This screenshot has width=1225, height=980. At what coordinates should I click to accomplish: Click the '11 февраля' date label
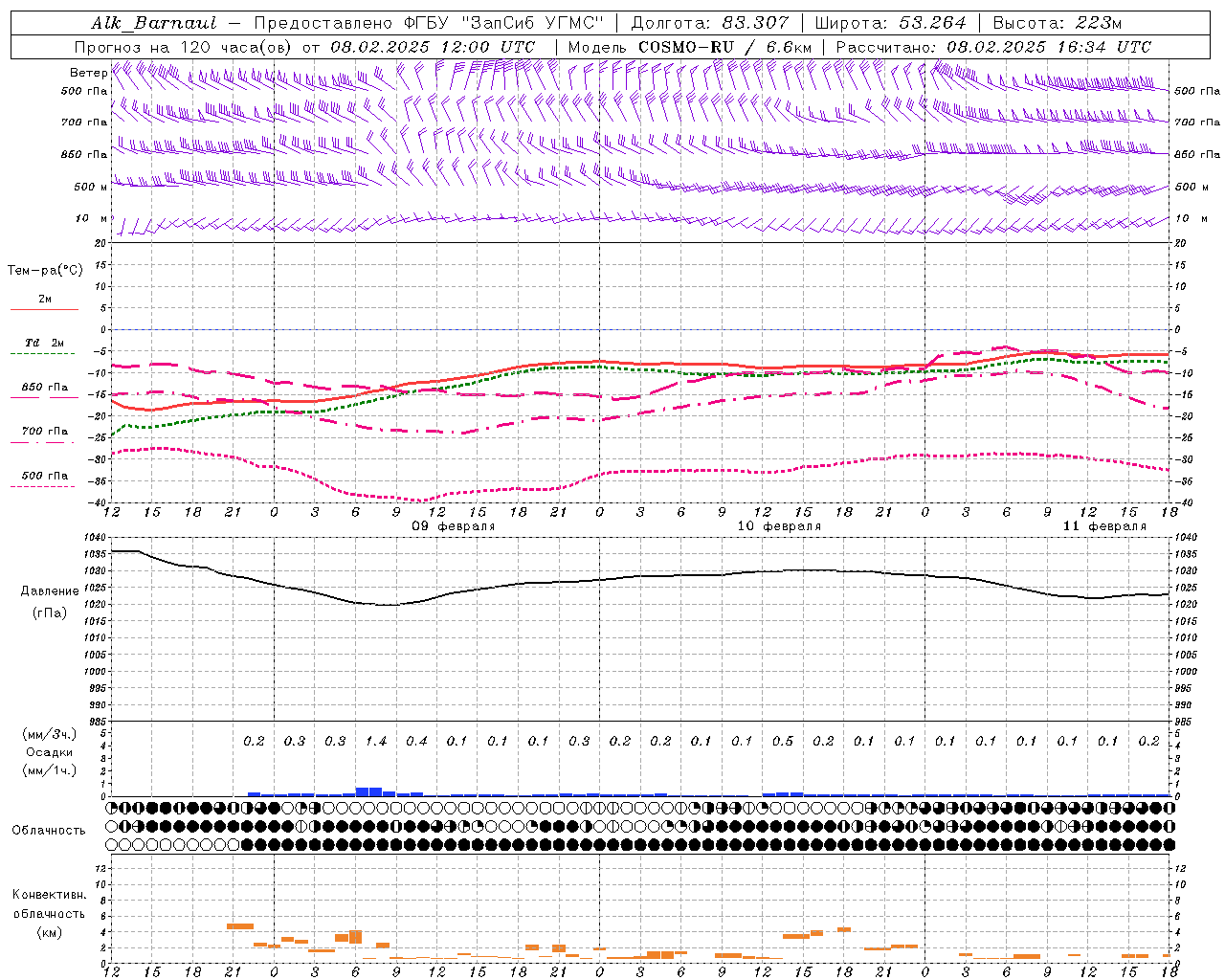1104,526
